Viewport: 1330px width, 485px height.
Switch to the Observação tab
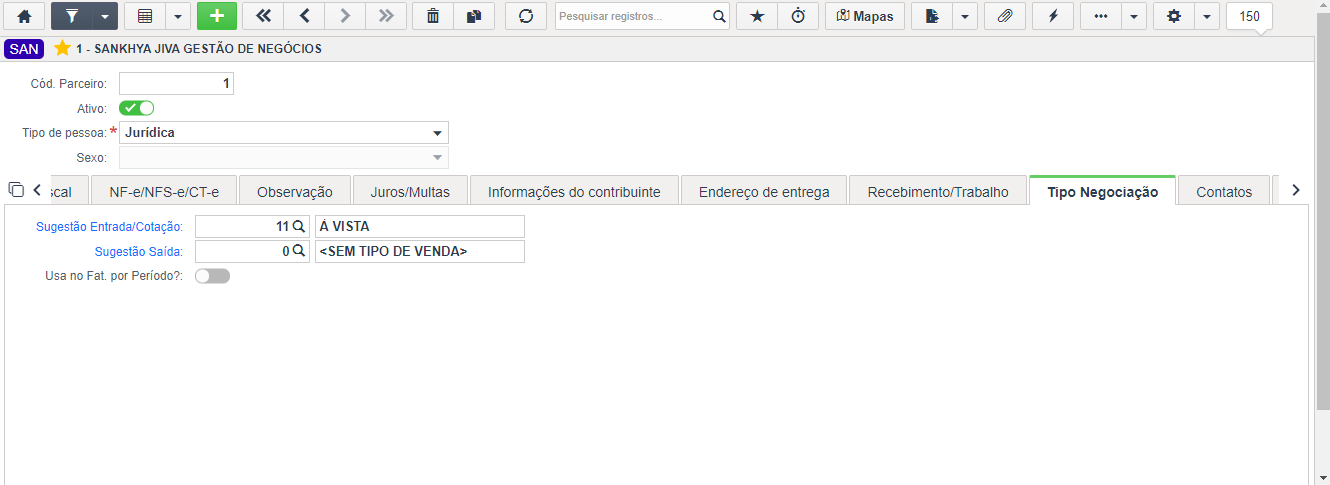coord(295,192)
